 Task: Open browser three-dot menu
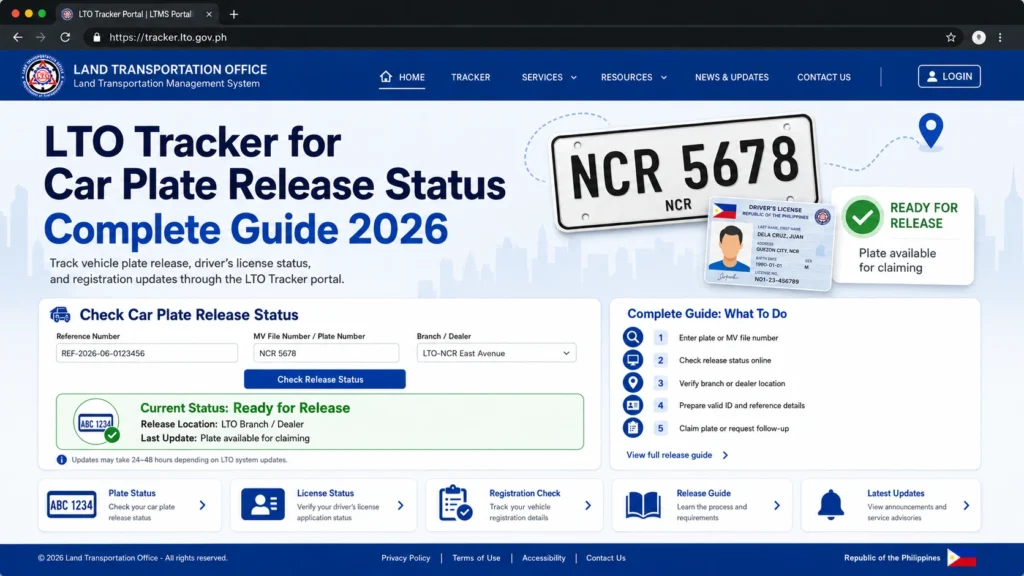pos(1000,37)
